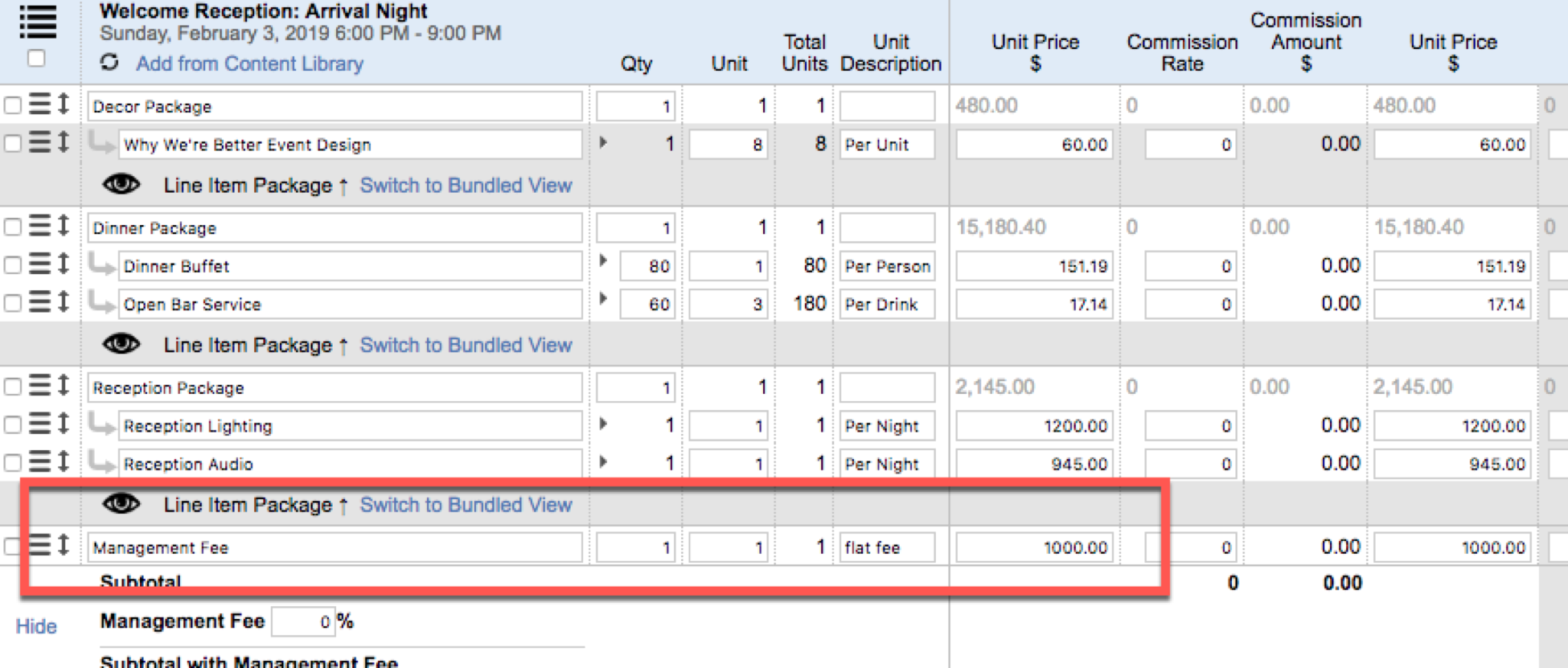Click the 15,180.40 Dinner Package total

coord(1001,227)
